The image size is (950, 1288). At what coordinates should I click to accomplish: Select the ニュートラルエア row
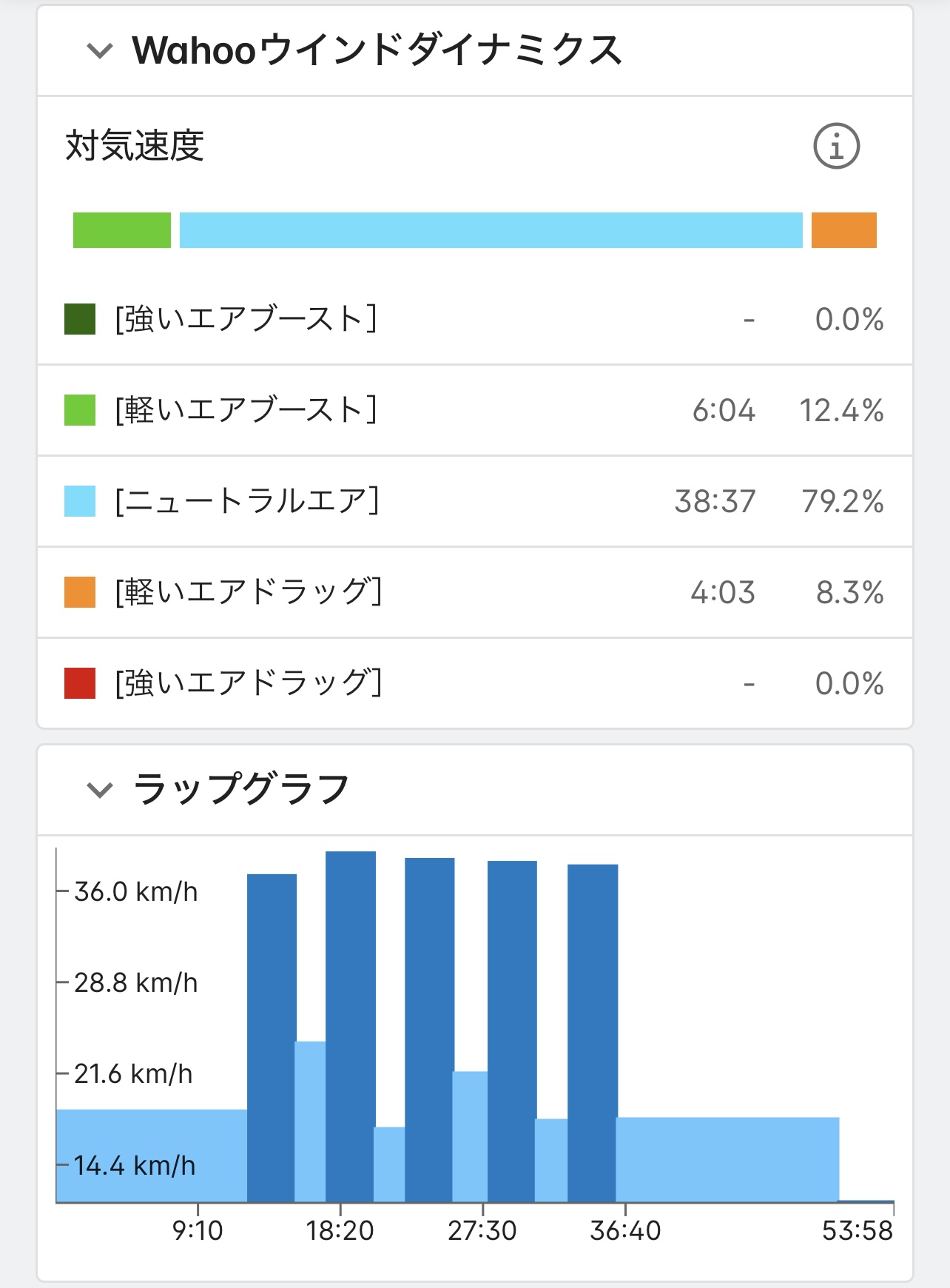coord(474,501)
